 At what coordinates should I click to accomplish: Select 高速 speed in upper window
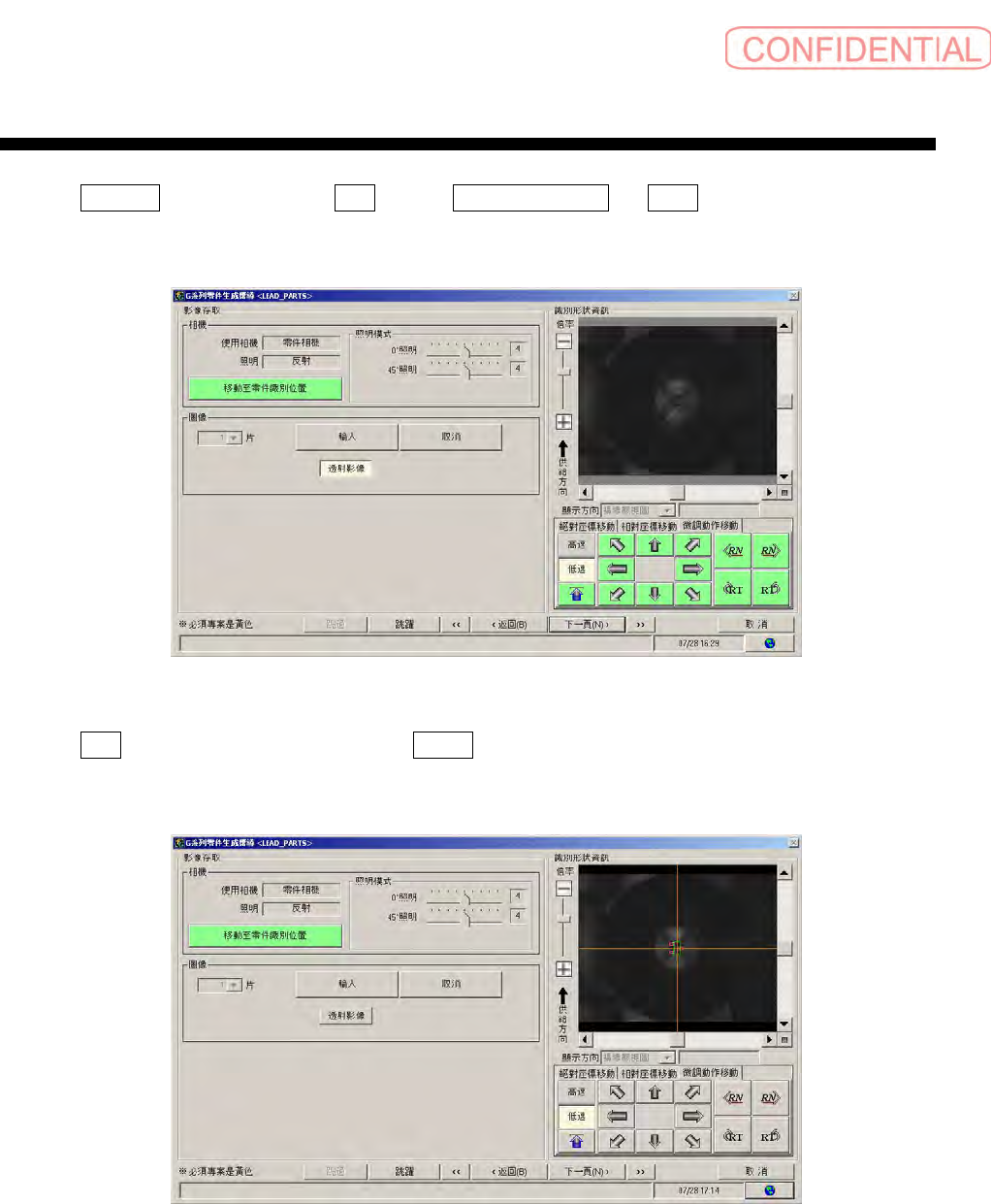tap(577, 545)
